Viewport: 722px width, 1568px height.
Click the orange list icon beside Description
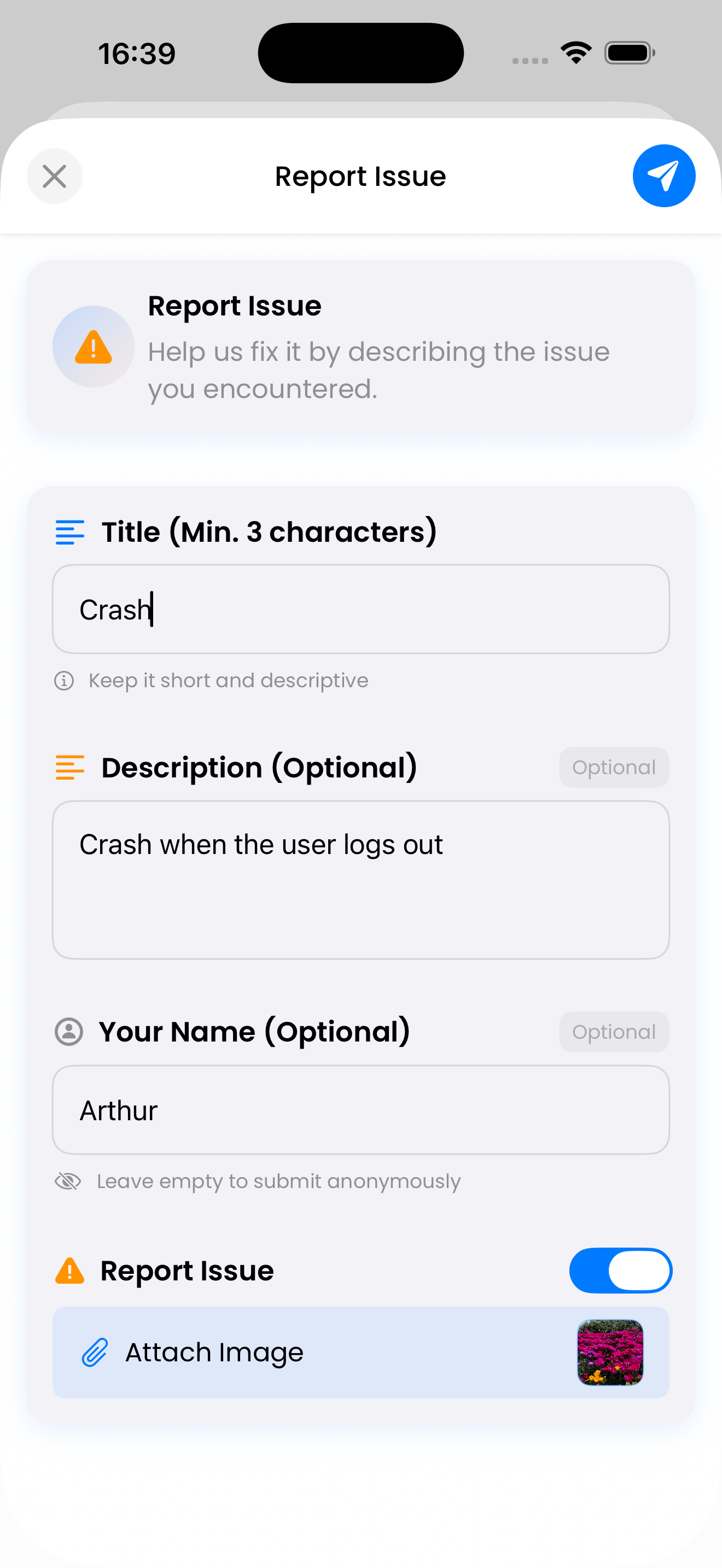tap(69, 767)
